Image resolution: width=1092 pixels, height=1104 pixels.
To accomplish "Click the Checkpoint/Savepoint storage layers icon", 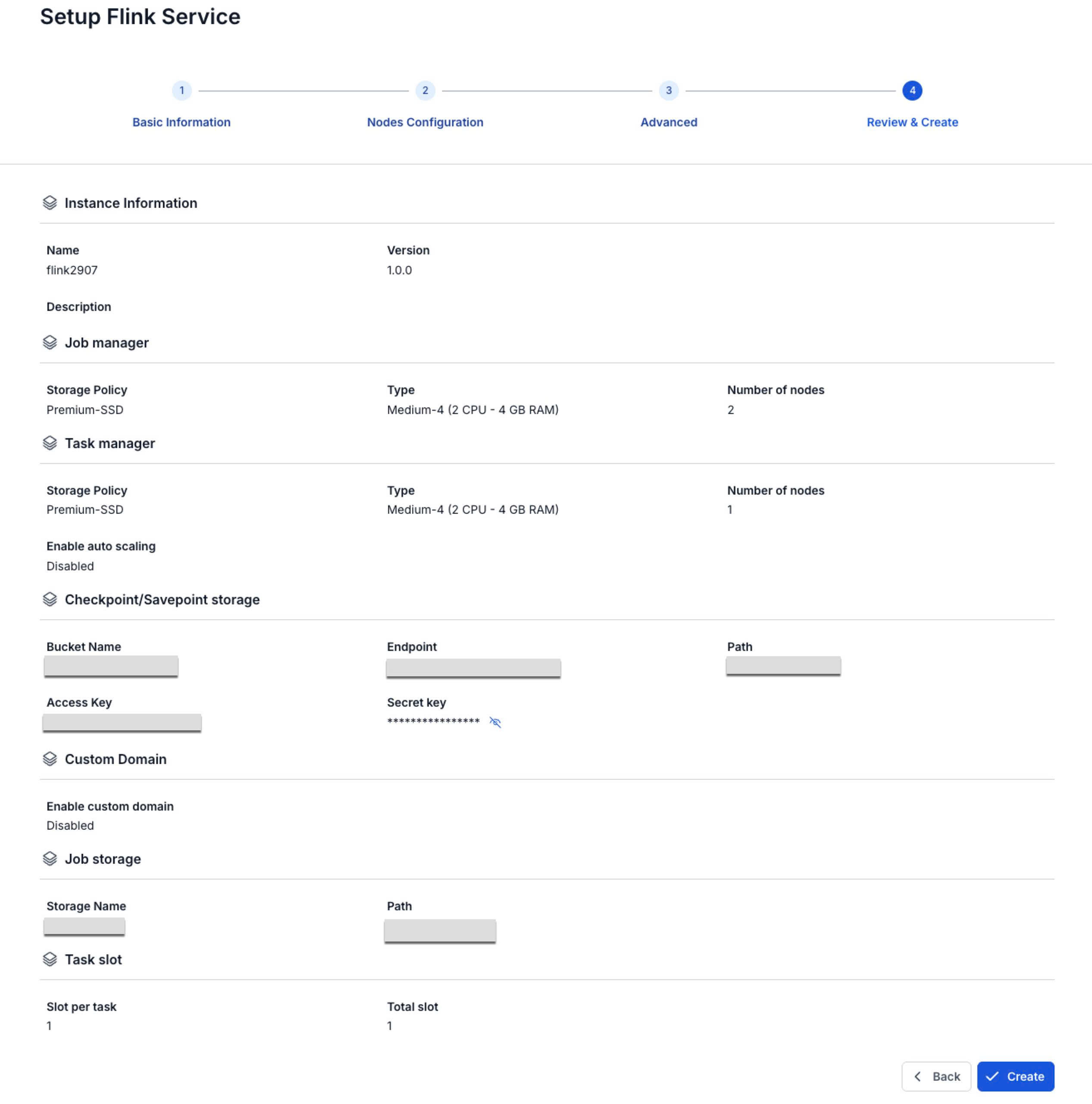I will [50, 599].
